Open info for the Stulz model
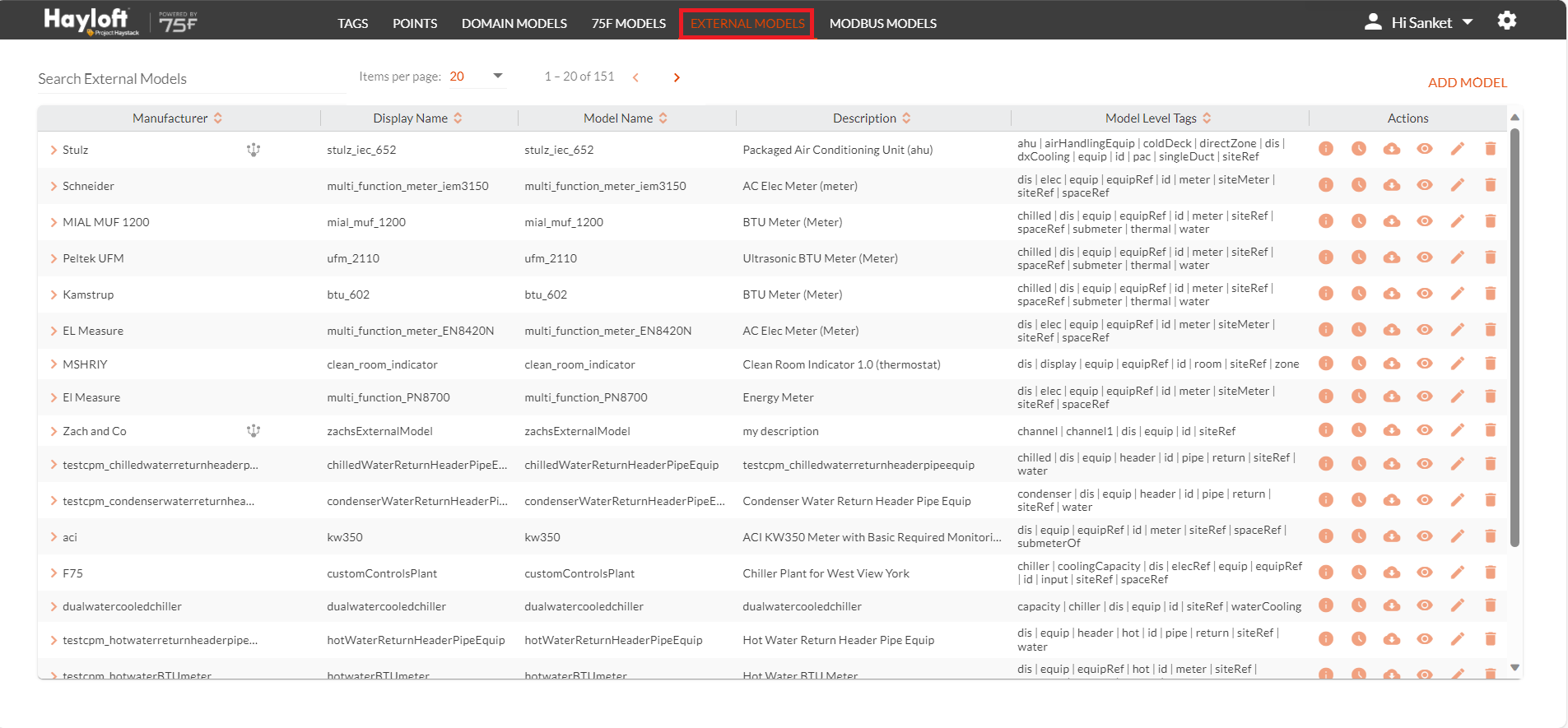 (x=1325, y=149)
